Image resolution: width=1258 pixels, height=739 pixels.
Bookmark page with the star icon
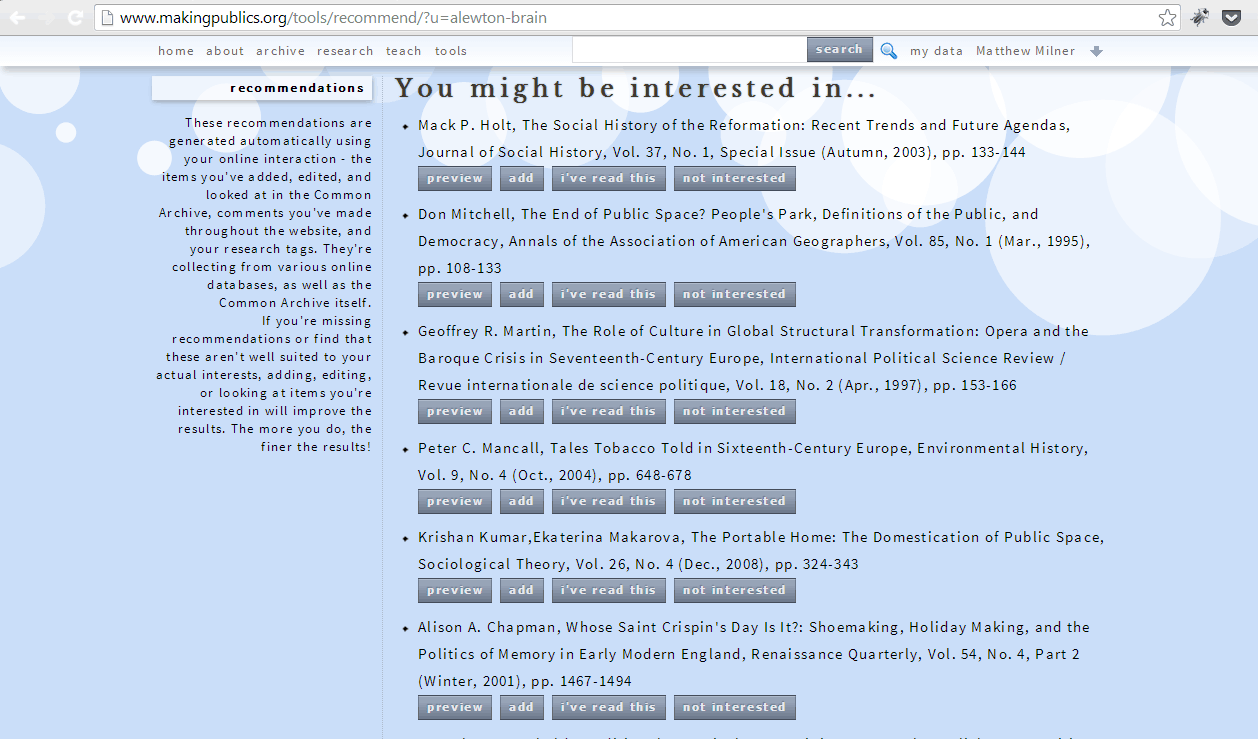click(1167, 17)
